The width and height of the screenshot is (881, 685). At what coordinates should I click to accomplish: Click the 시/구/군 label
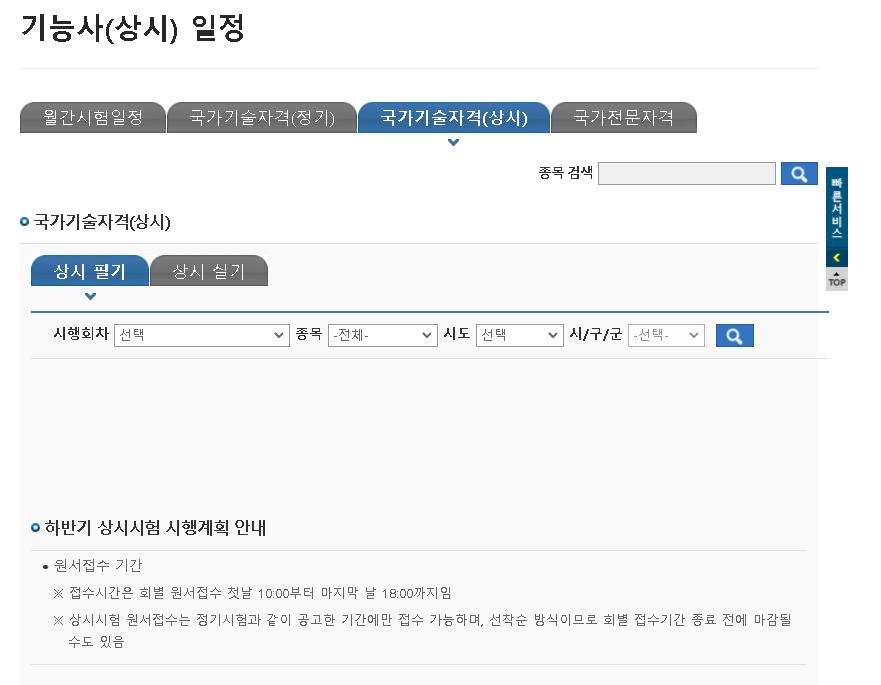pyautogui.click(x=596, y=334)
